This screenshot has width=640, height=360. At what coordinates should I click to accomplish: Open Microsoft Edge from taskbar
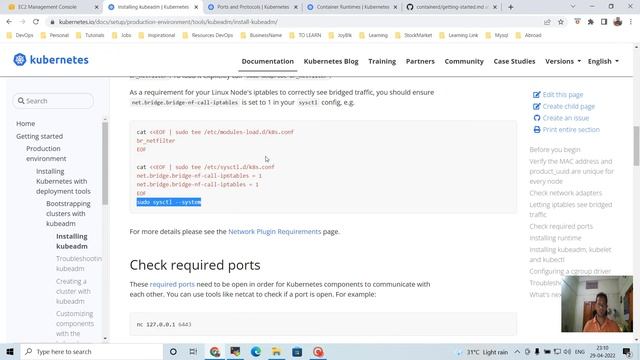pyautogui.click(x=256, y=351)
